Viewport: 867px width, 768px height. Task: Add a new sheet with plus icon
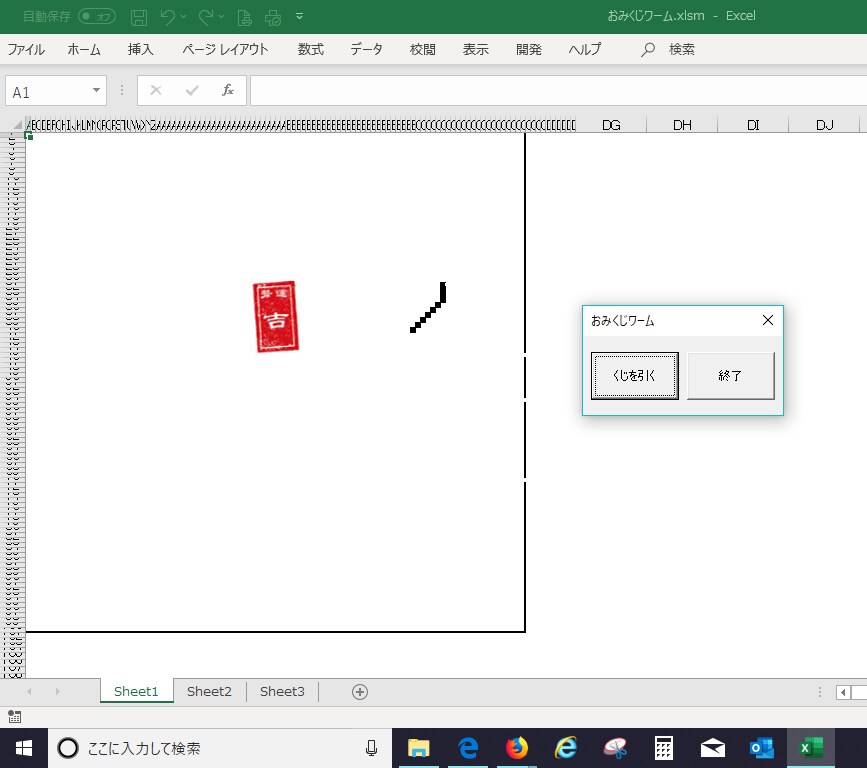(360, 692)
